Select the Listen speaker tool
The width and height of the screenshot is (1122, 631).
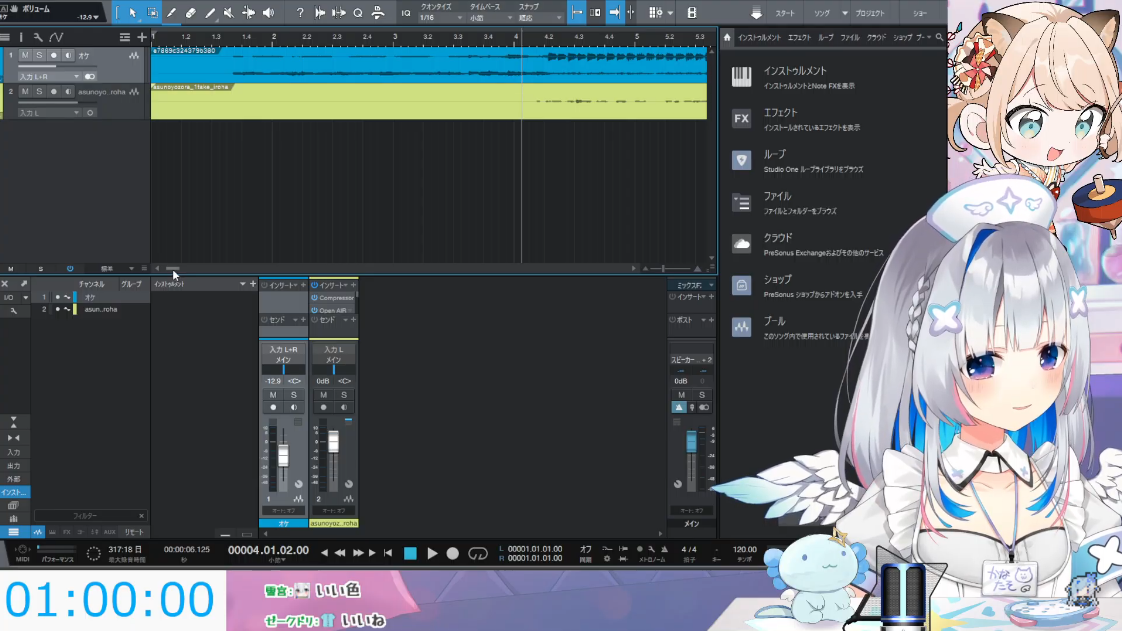coord(268,13)
